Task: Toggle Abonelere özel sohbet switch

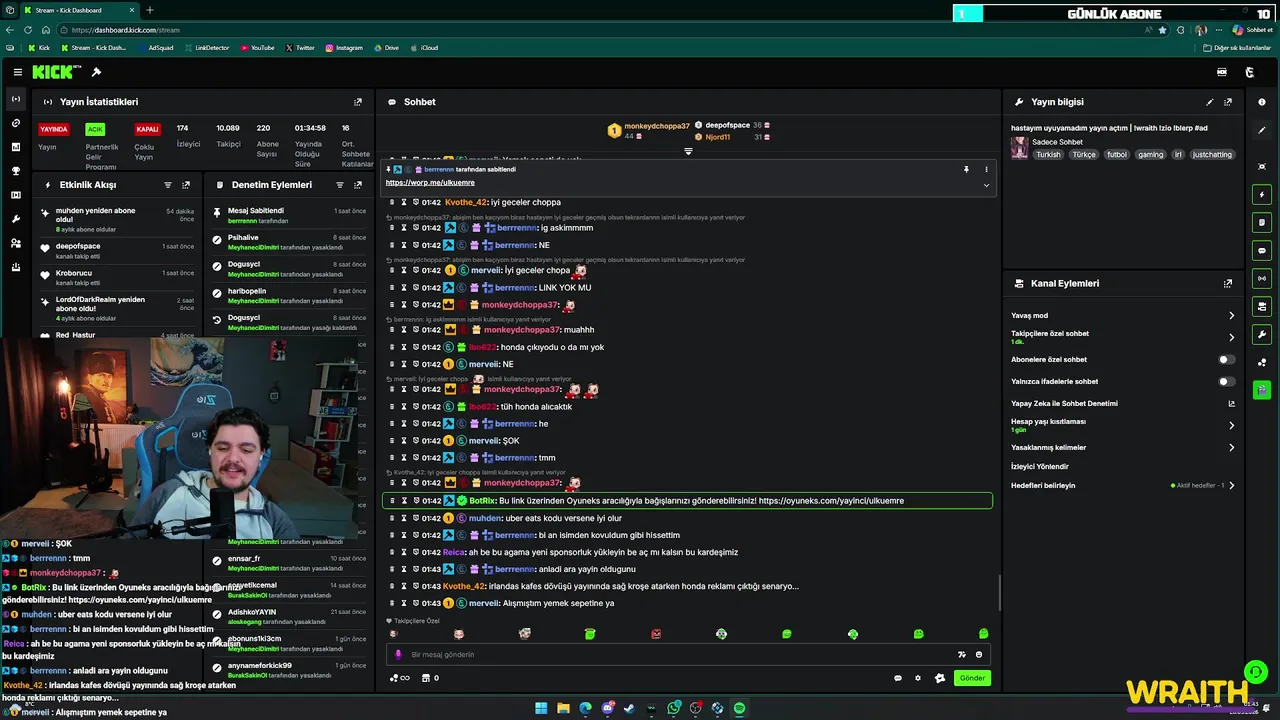Action: [x=1226, y=360]
